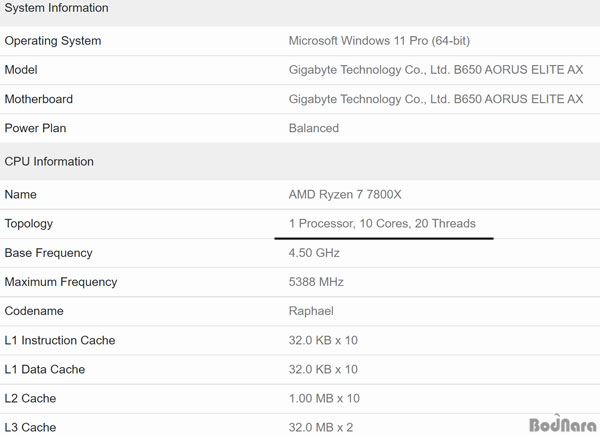
Task: Click the Motherboard row label
Action: 39,99
